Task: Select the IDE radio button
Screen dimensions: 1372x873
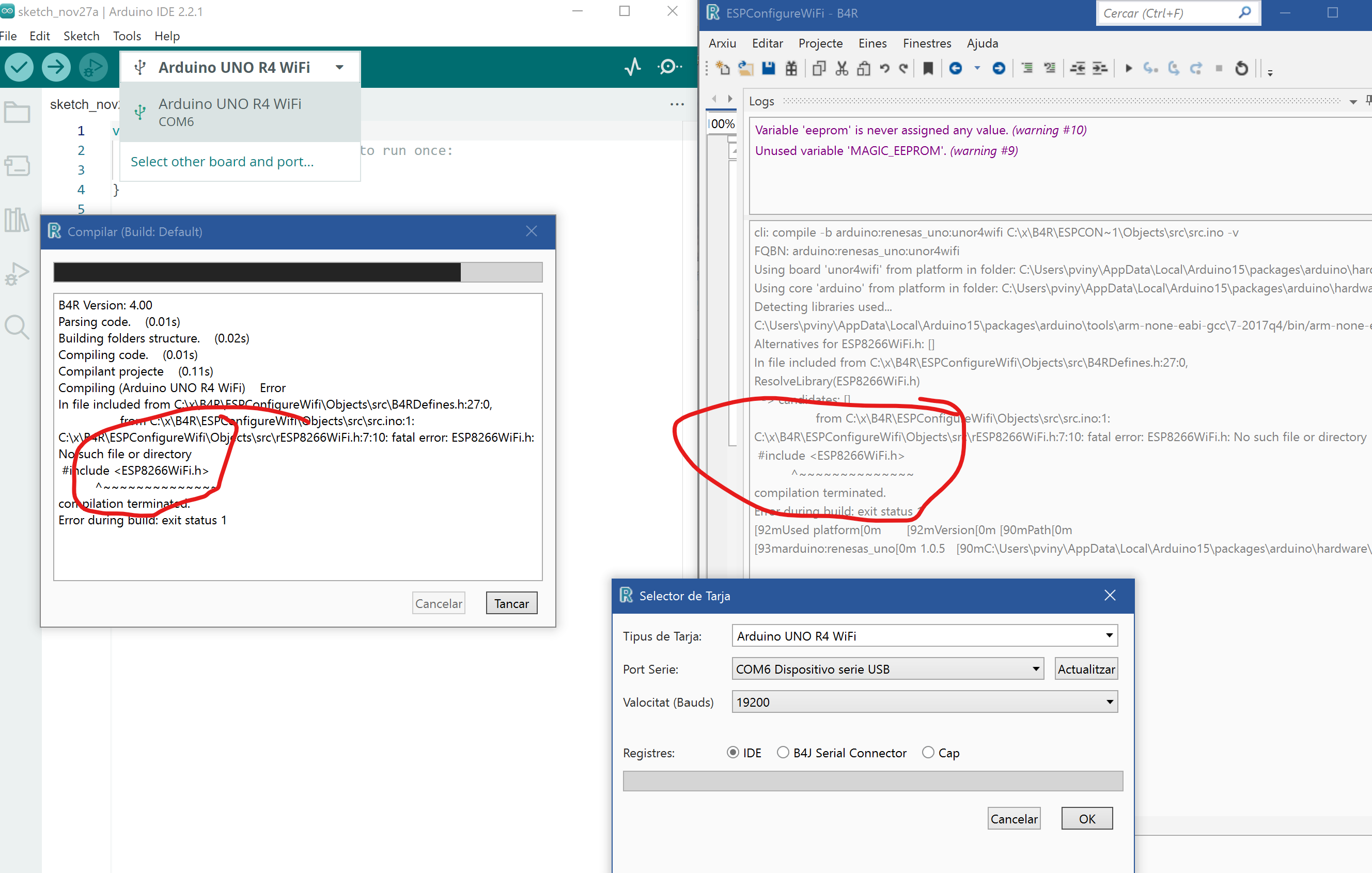Action: point(734,752)
